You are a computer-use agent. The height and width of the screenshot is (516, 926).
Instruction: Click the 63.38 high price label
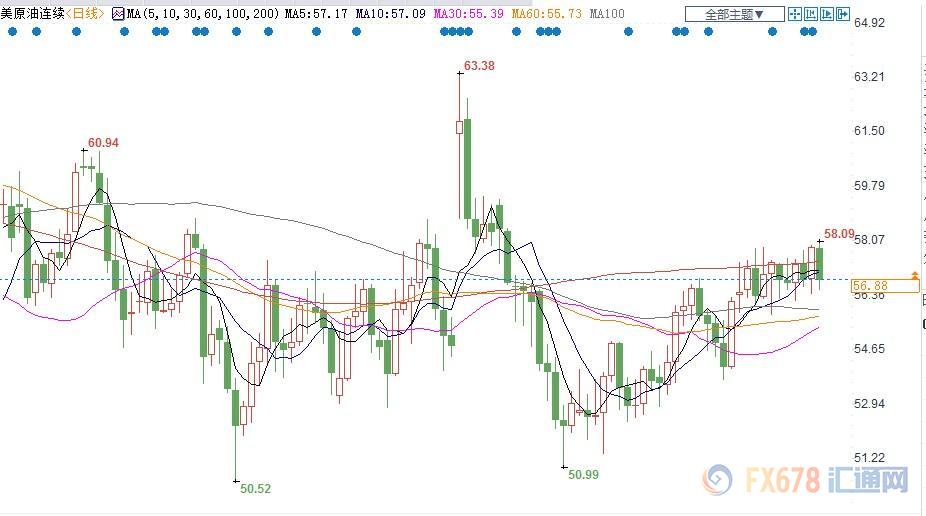[x=479, y=66]
